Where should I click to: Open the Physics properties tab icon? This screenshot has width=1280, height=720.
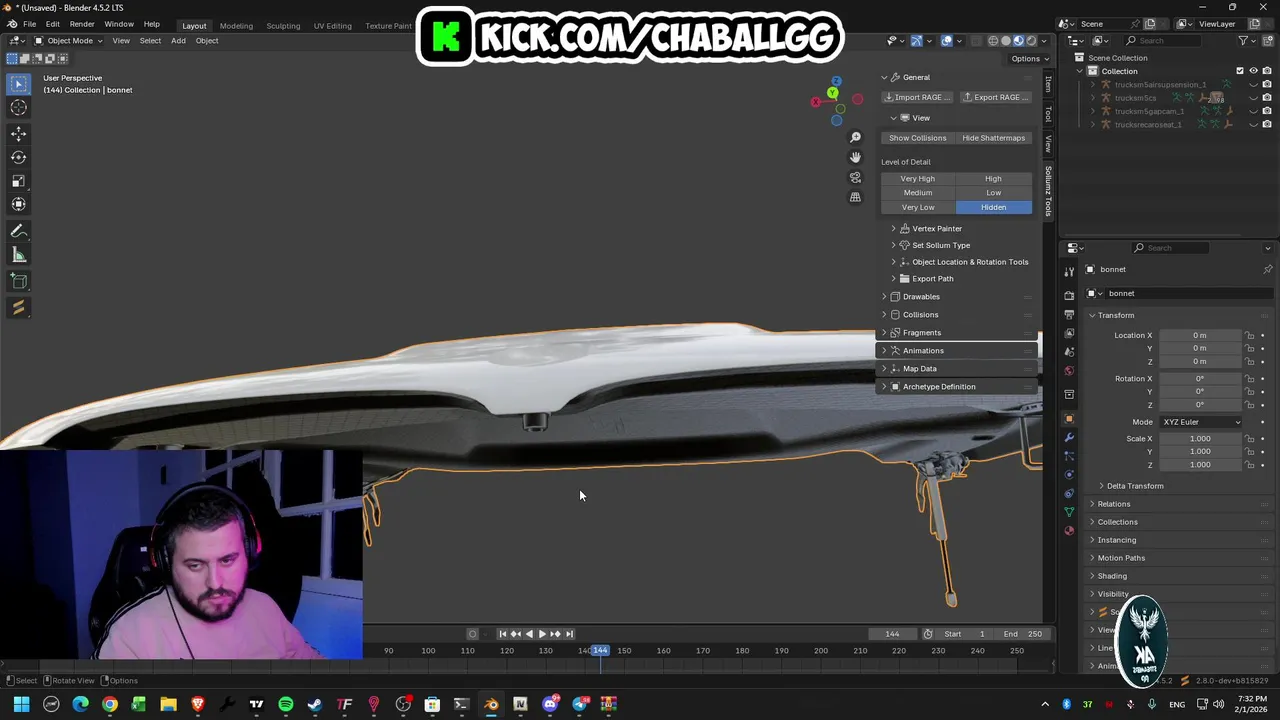point(1069,474)
